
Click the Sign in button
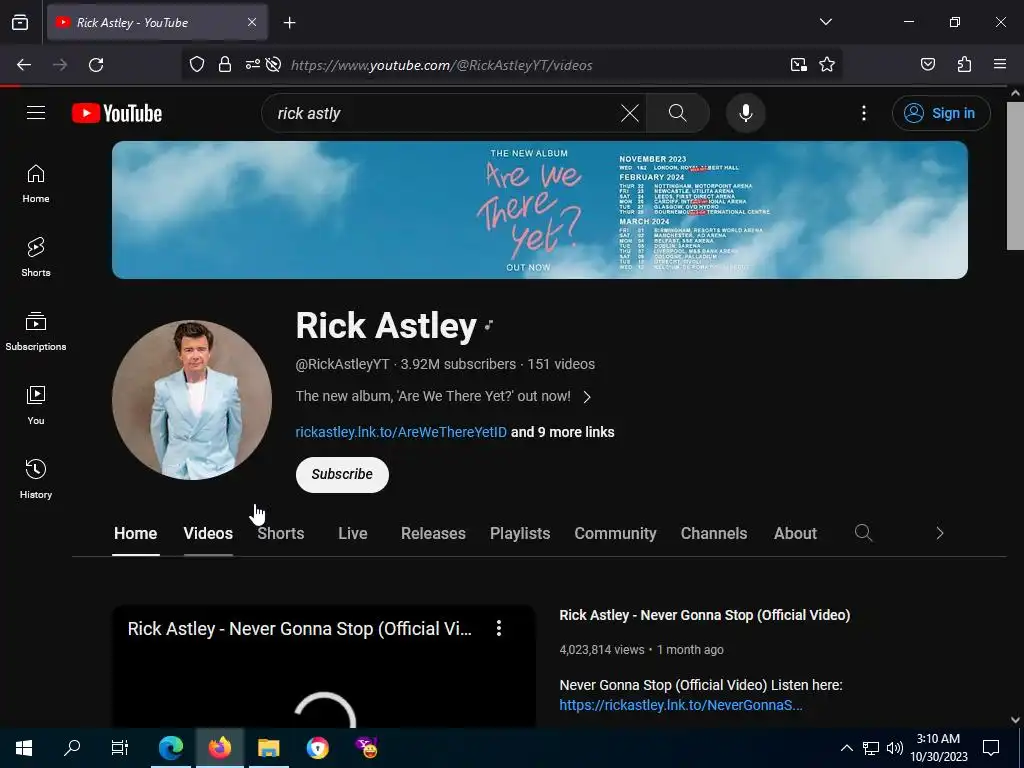[x=940, y=113]
